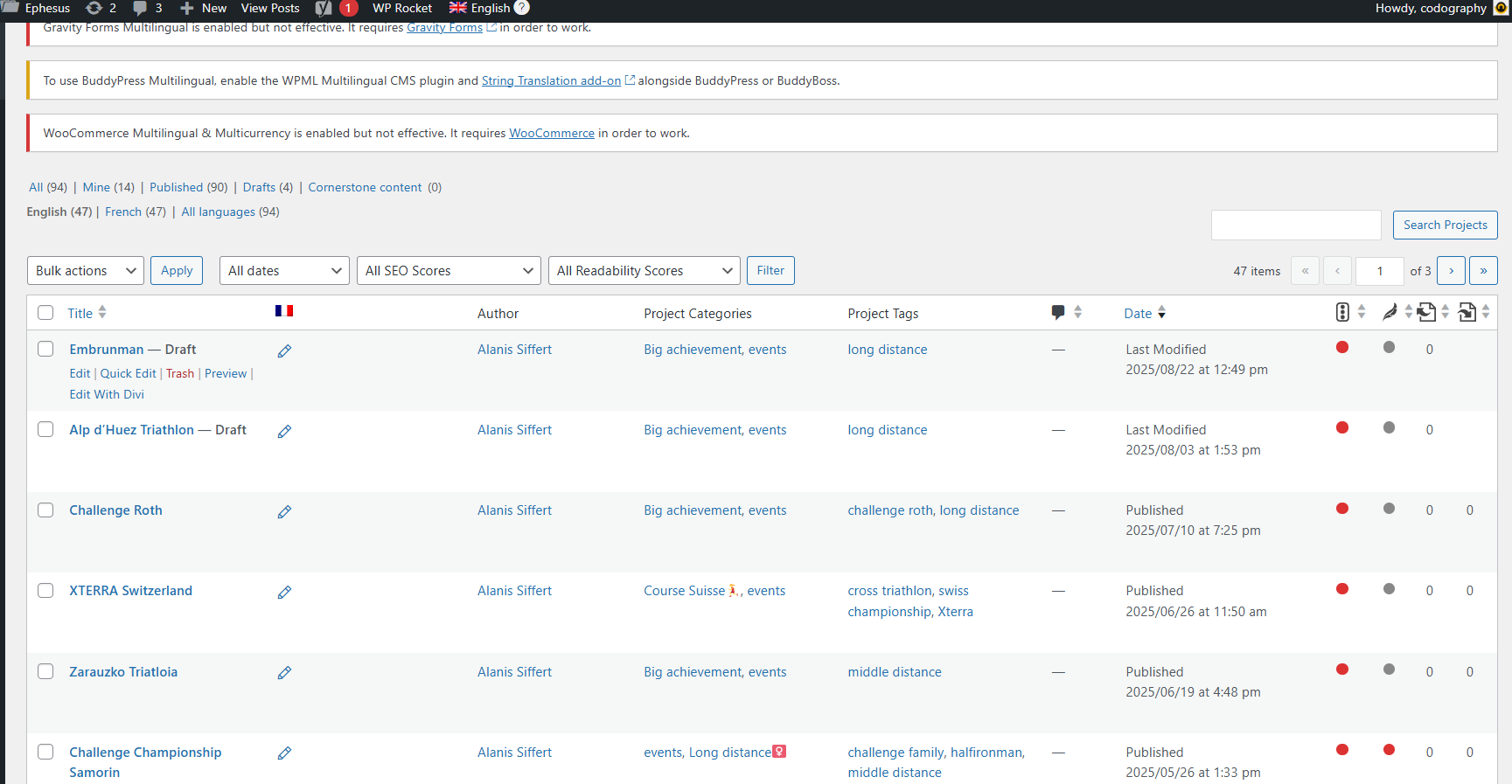Image resolution: width=1512 pixels, height=784 pixels.
Task: Filter the list by Drafts
Action: [259, 187]
